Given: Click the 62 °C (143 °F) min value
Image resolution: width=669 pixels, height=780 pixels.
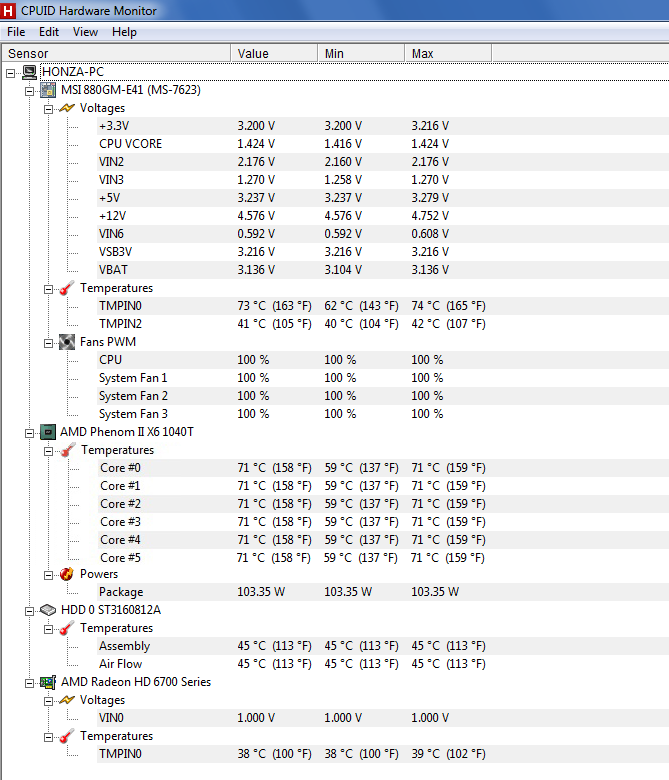Looking at the screenshot, I should [362, 306].
